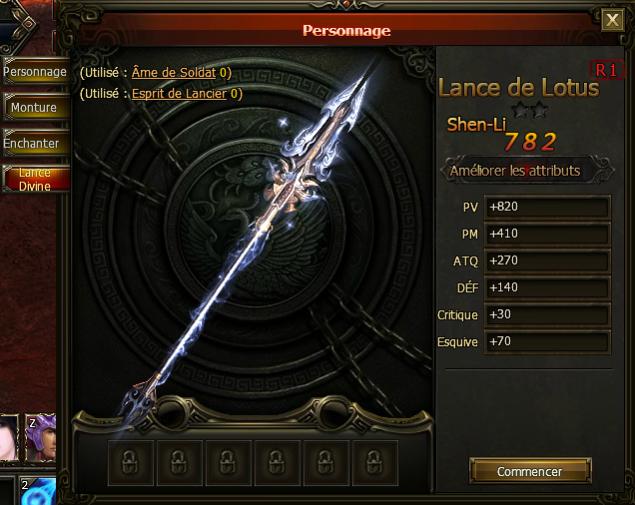Click the first locked slot icon
This screenshot has width=635, height=505.
pyautogui.click(x=131, y=462)
